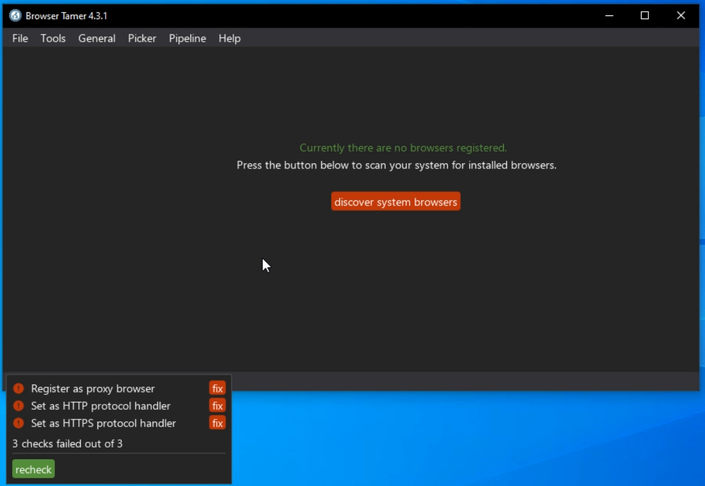Viewport: 705px width, 486px height.
Task: Open the Pipeline menu
Action: pos(187,38)
